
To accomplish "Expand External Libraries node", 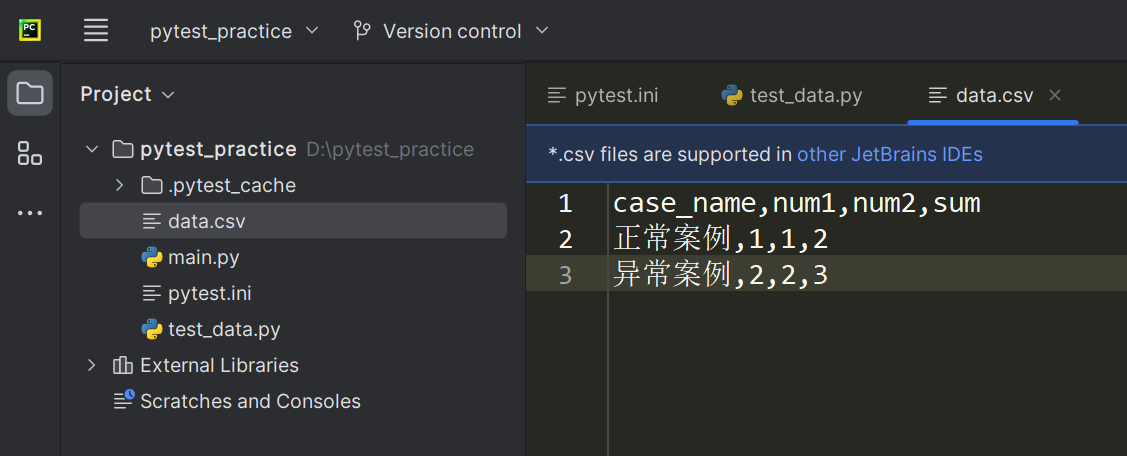I will pyautogui.click(x=93, y=365).
